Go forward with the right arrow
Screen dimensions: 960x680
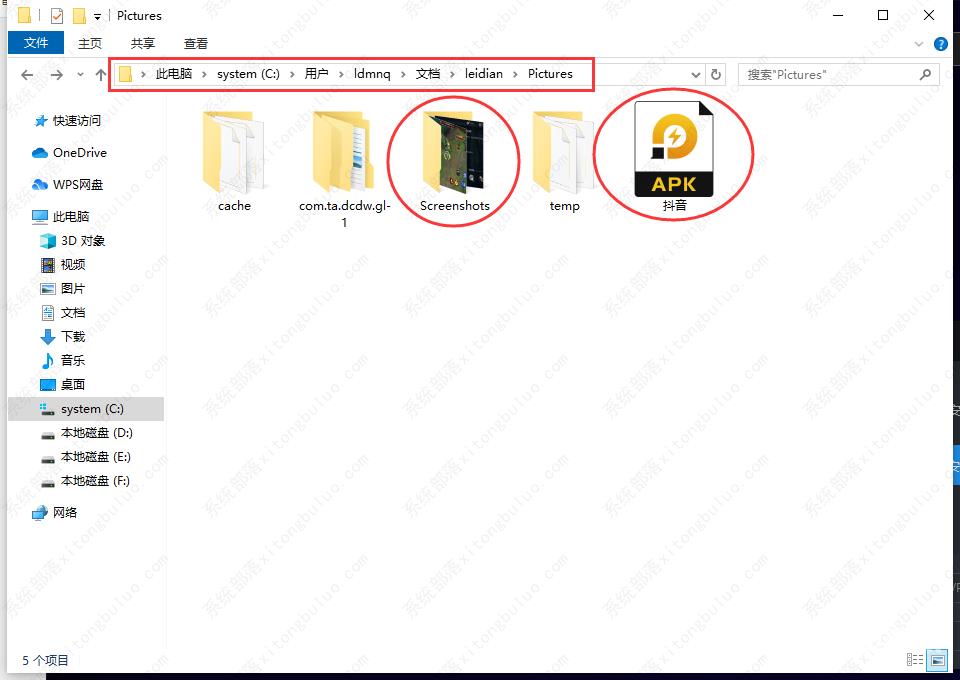56,75
